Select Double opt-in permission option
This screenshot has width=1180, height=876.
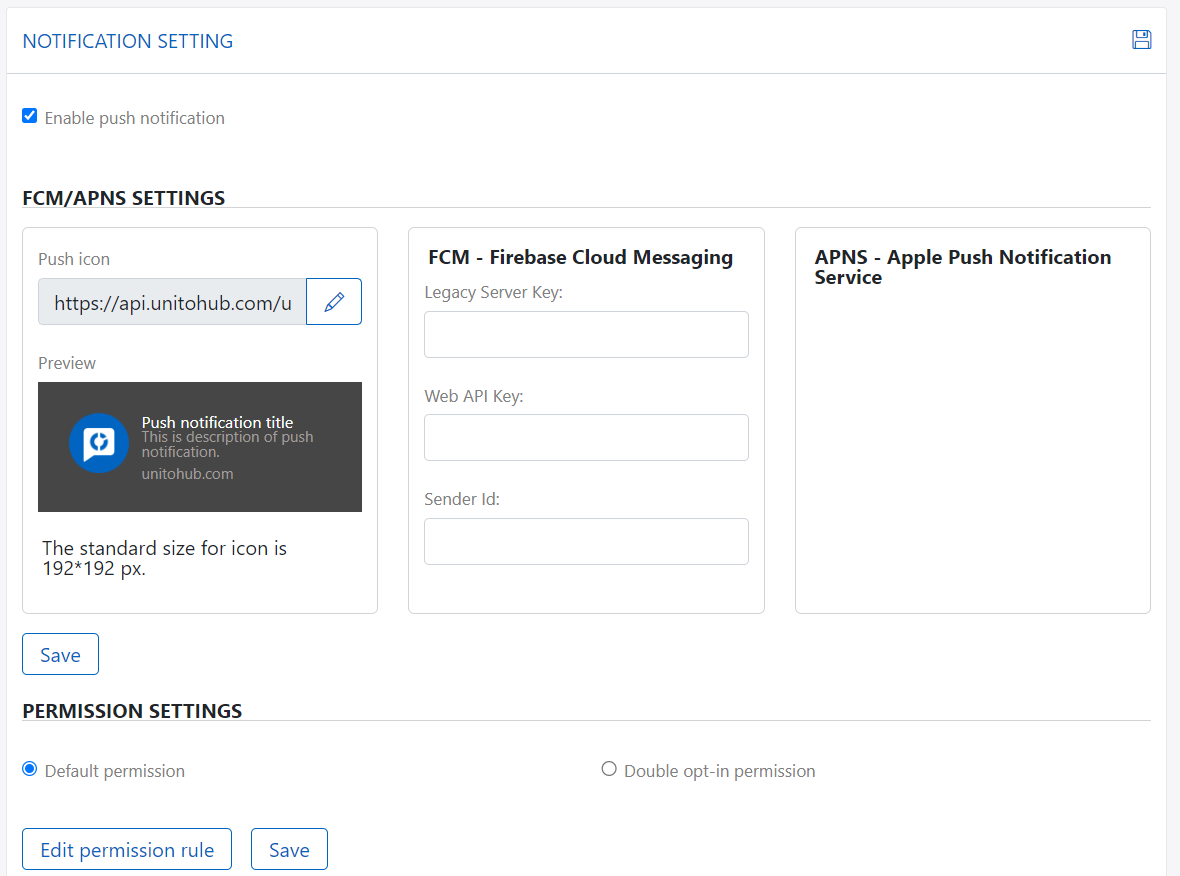click(609, 768)
